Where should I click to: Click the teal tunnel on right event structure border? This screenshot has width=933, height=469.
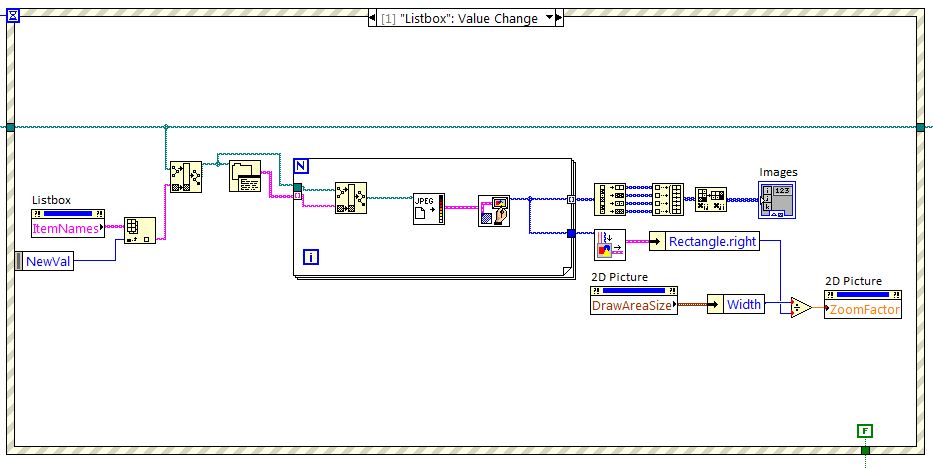921,127
